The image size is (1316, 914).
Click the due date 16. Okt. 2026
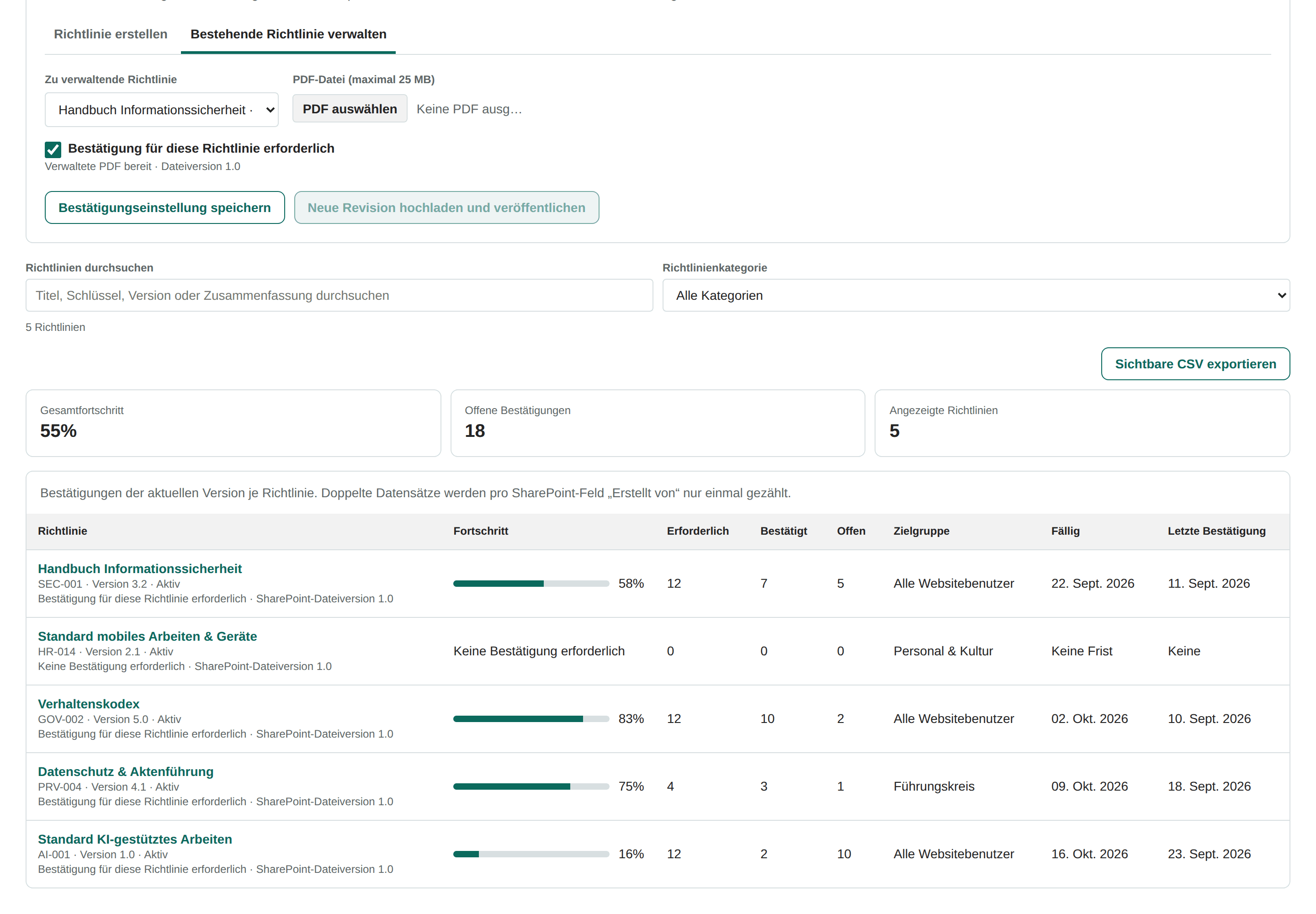click(x=1089, y=854)
